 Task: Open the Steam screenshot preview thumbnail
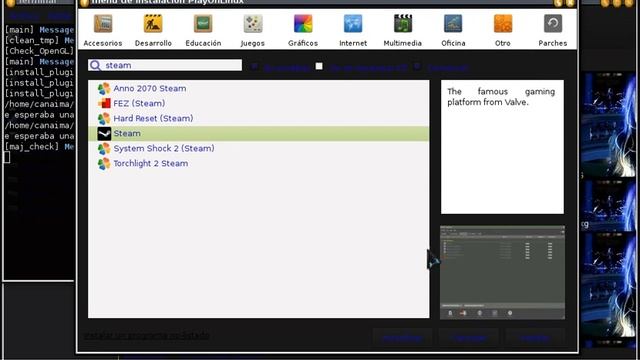coord(502,272)
